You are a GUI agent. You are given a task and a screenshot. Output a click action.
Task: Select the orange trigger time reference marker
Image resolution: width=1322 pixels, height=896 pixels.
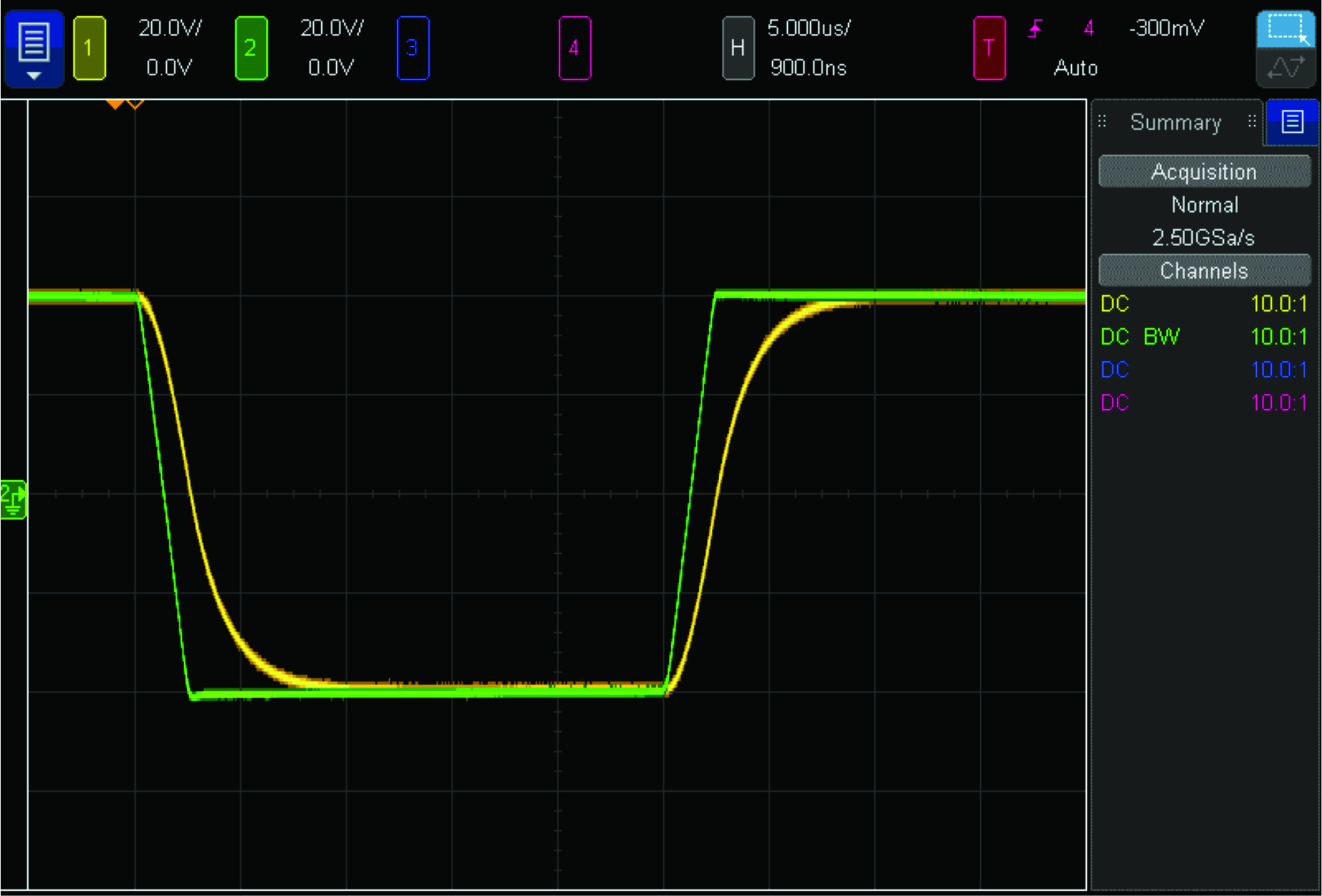point(115,104)
